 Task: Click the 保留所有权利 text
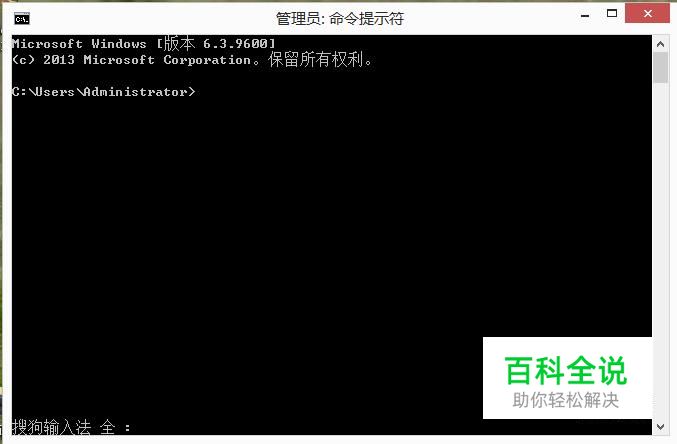(x=316, y=60)
